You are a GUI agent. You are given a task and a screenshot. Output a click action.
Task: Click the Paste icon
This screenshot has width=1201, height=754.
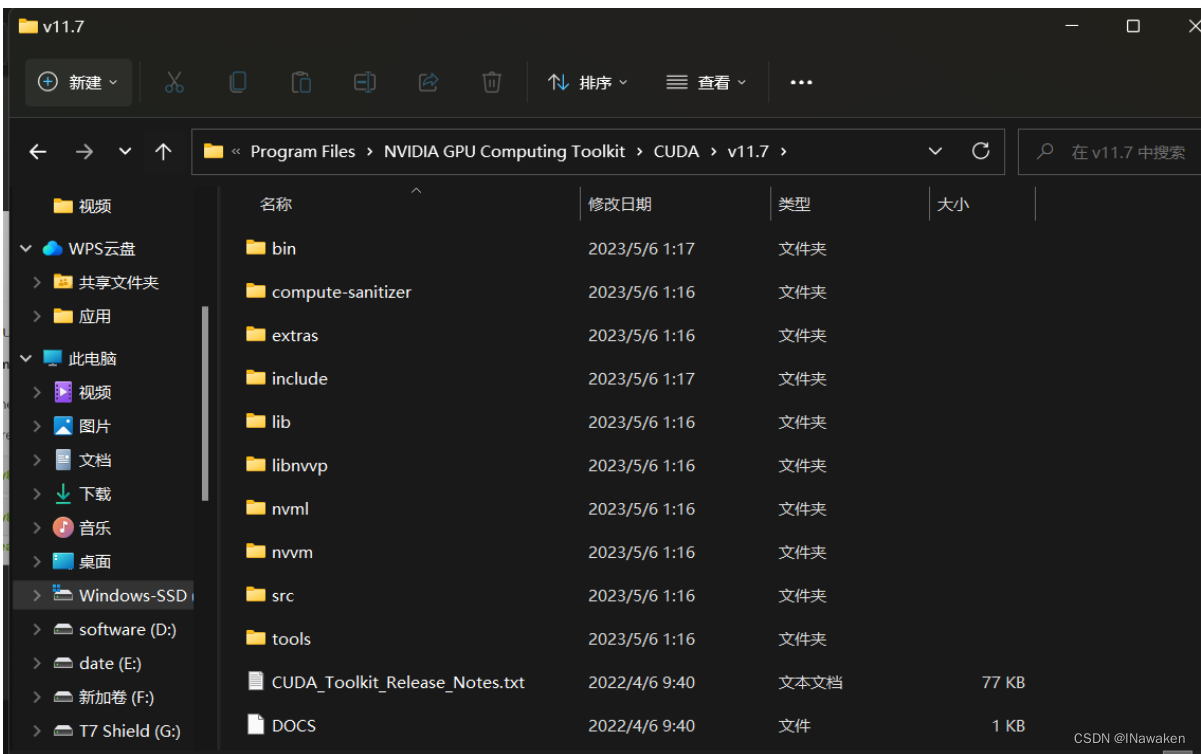301,83
